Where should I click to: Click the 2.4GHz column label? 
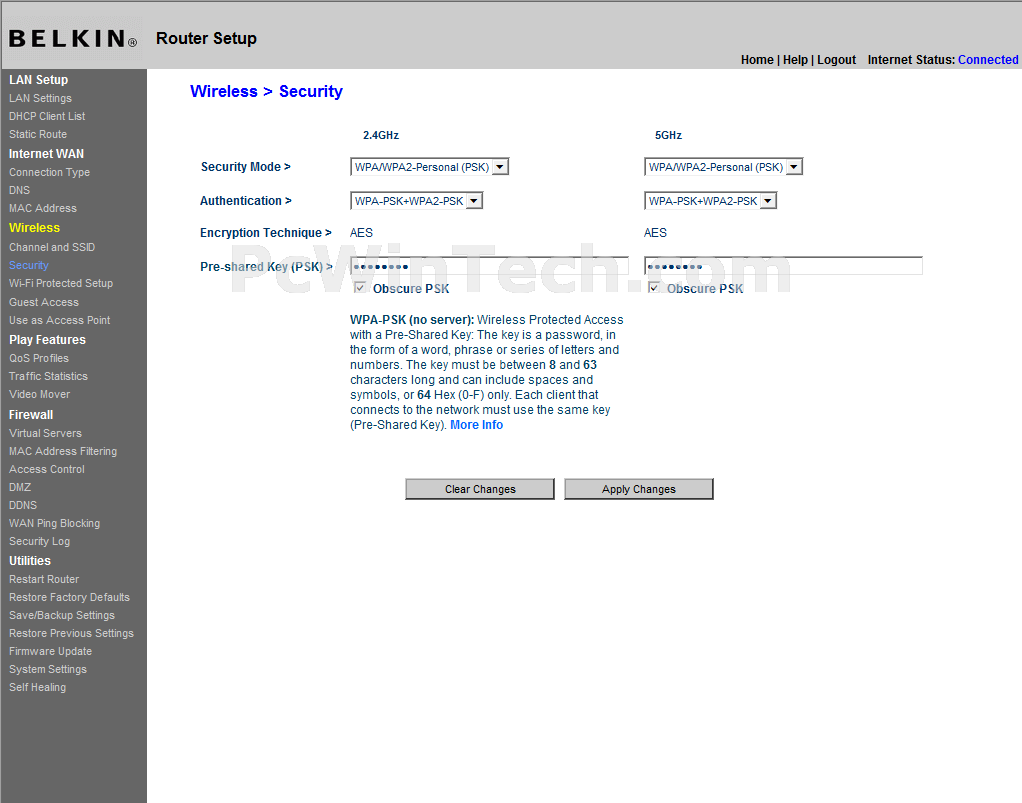381,136
